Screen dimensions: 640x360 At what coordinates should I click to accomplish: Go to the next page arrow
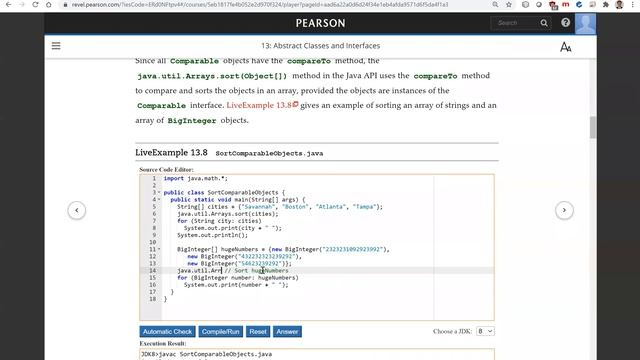tap(564, 210)
